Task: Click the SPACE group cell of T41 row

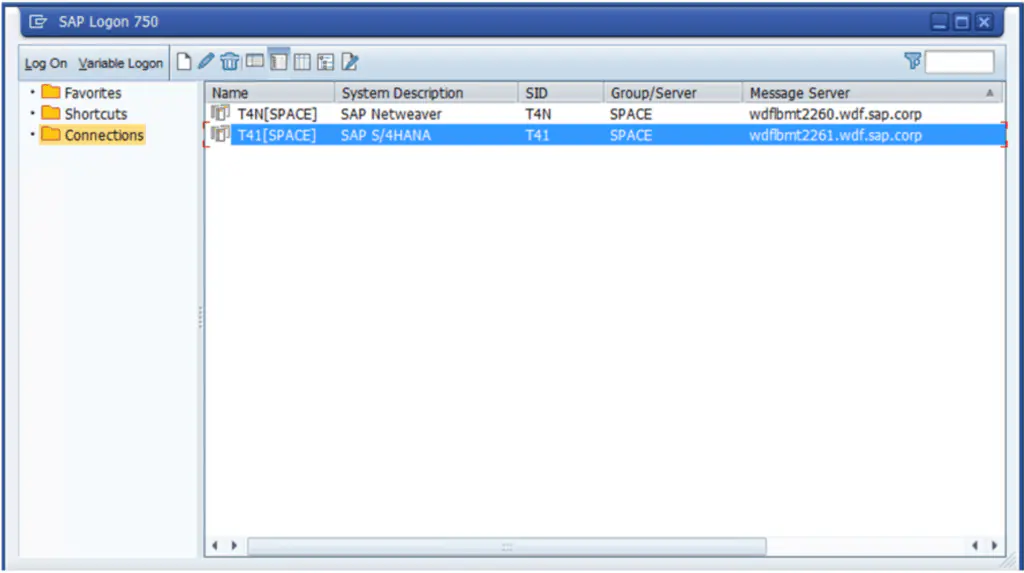Action: 631,135
